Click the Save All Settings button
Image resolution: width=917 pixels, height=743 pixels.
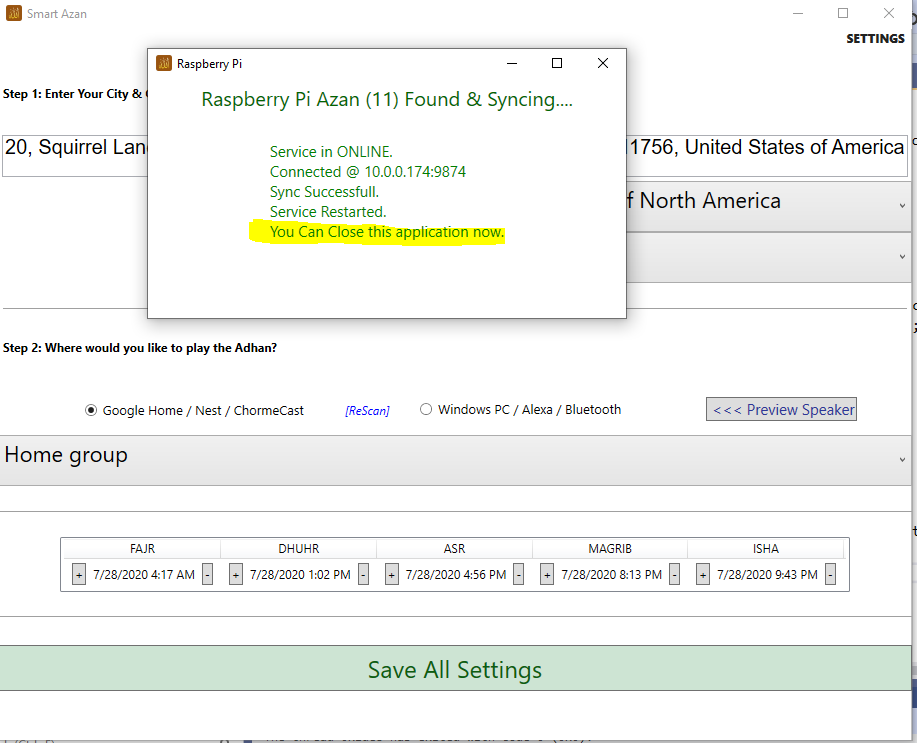pos(456,669)
